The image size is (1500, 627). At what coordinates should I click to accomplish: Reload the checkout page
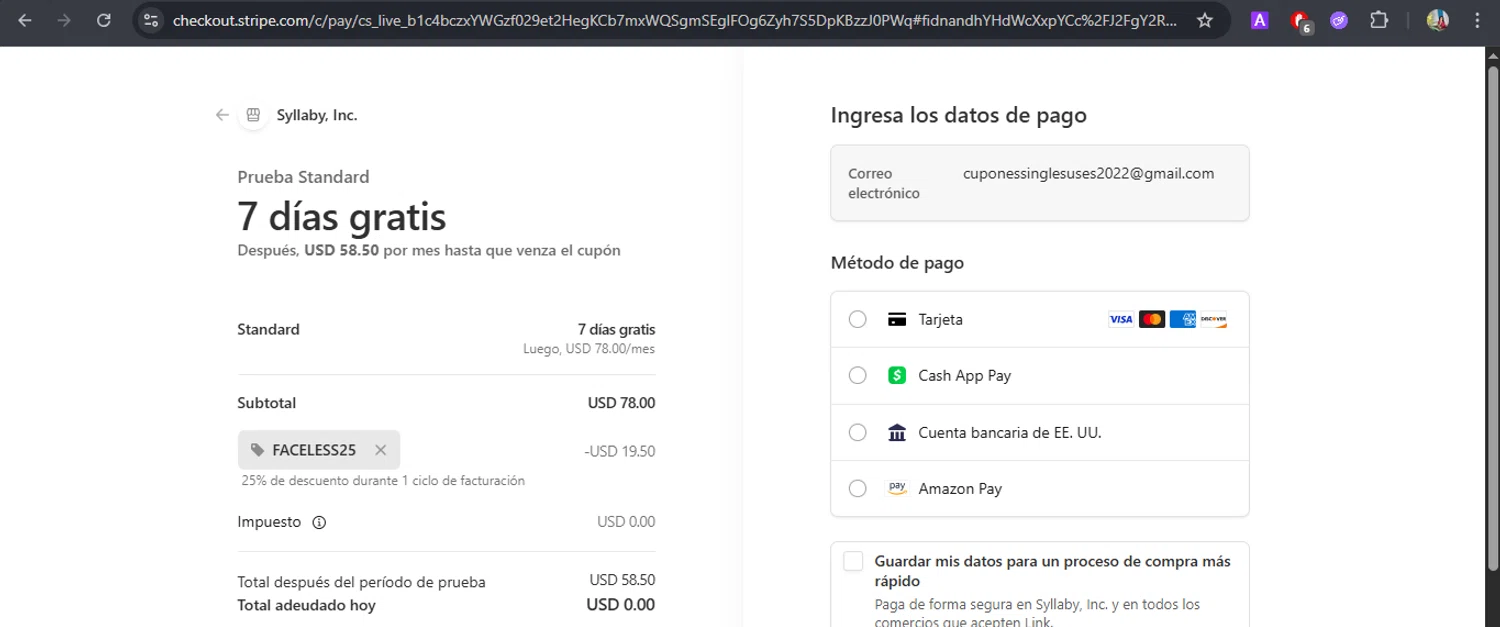pyautogui.click(x=104, y=20)
